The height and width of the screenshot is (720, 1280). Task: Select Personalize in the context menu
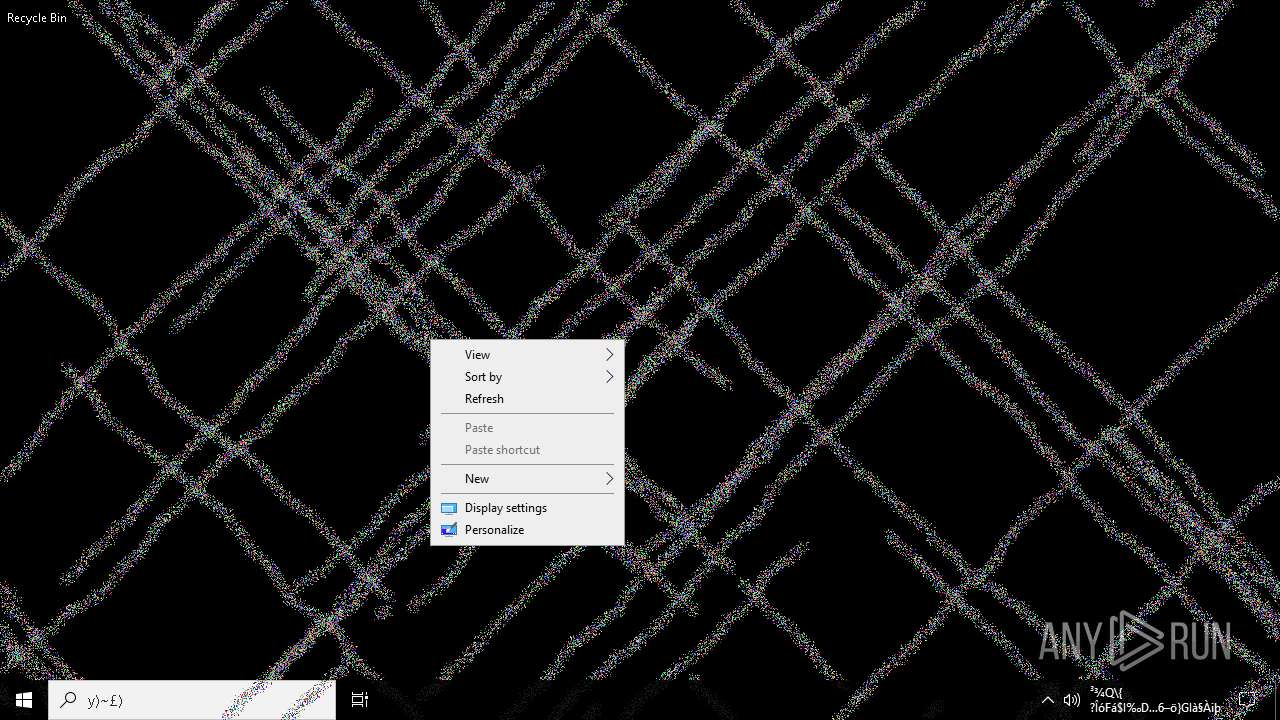pos(527,530)
